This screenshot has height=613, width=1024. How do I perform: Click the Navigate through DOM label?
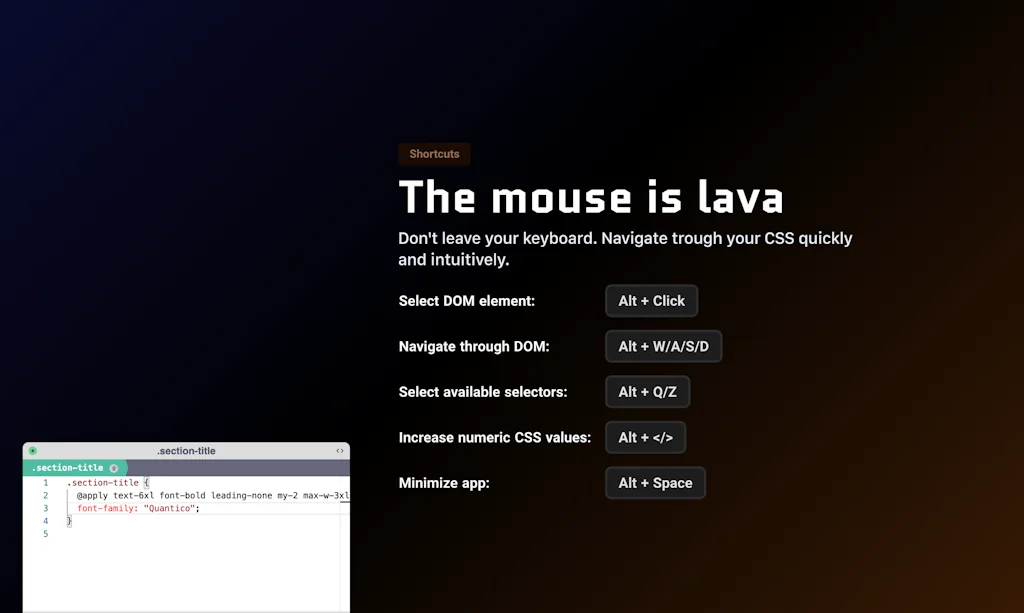[472, 346]
